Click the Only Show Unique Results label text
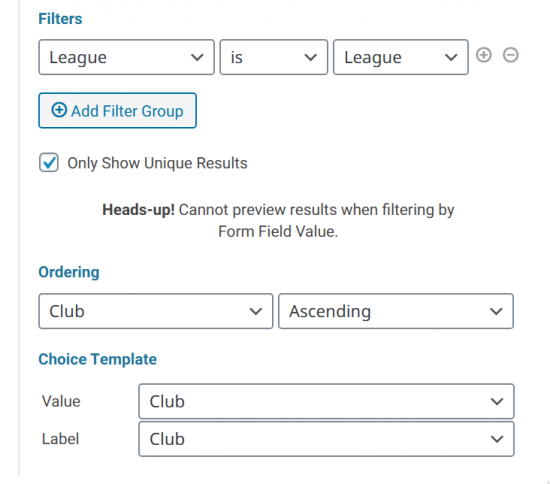 pyautogui.click(x=157, y=163)
